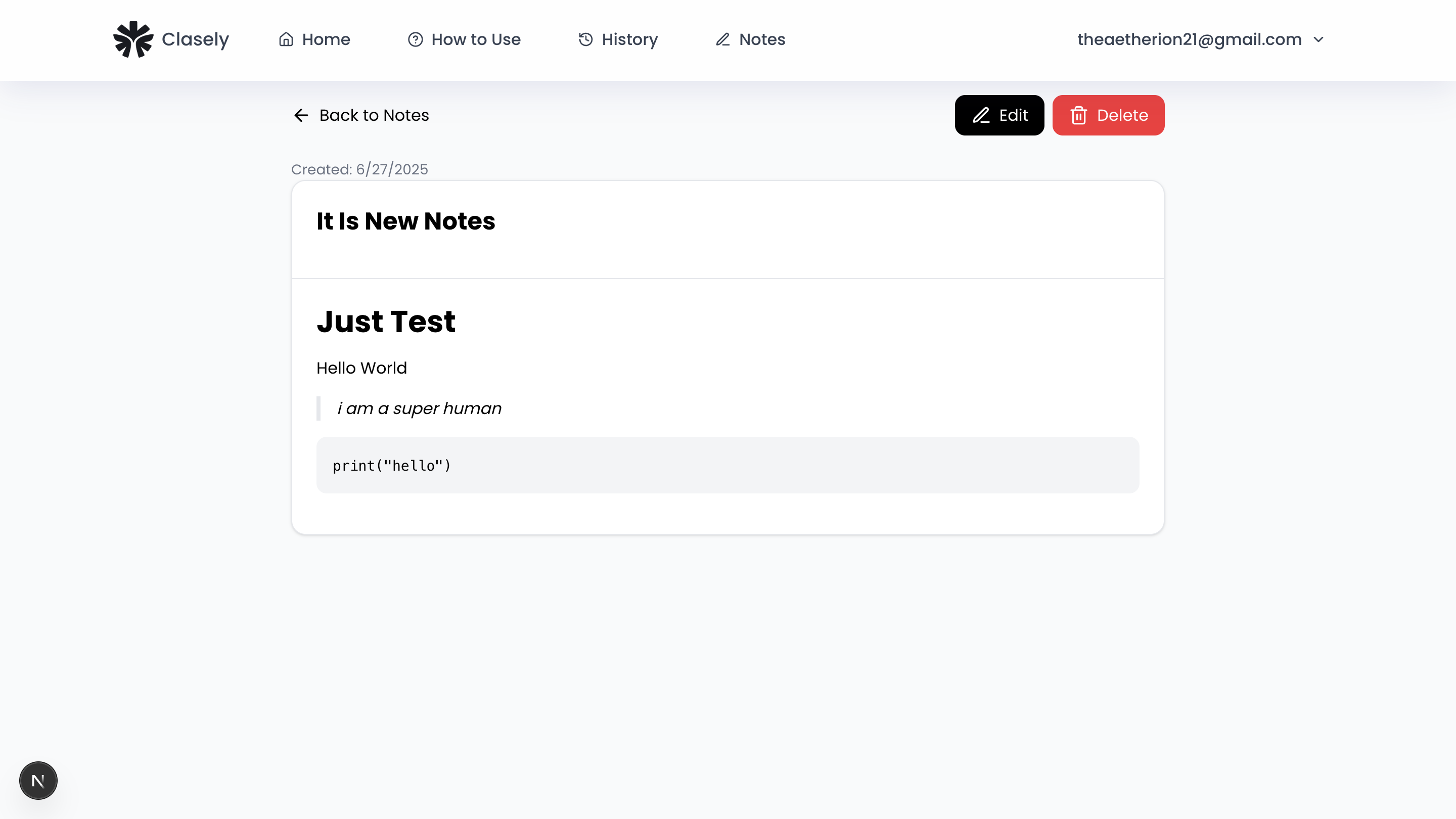
Task: Click the pencil icon in Edit button
Action: coord(981,115)
